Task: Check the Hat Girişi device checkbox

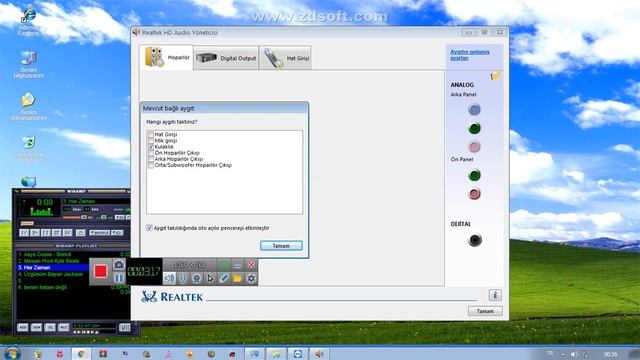Action: coord(151,134)
